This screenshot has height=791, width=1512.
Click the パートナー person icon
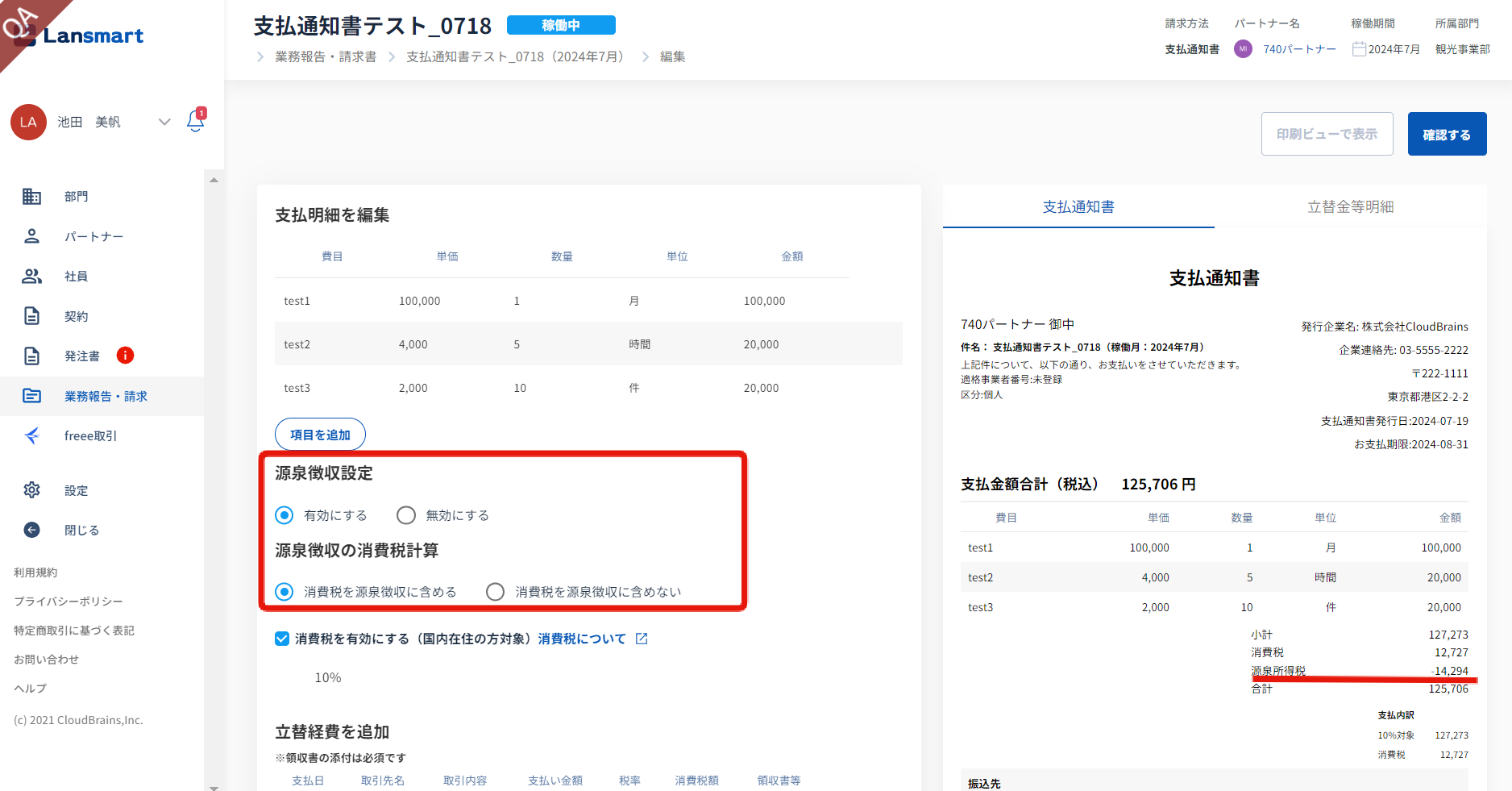point(31,236)
